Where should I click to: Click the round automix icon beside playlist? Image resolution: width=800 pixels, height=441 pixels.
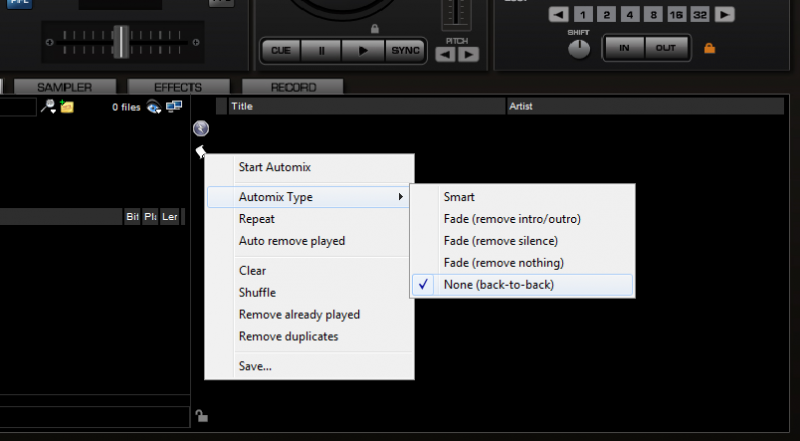(x=200, y=128)
